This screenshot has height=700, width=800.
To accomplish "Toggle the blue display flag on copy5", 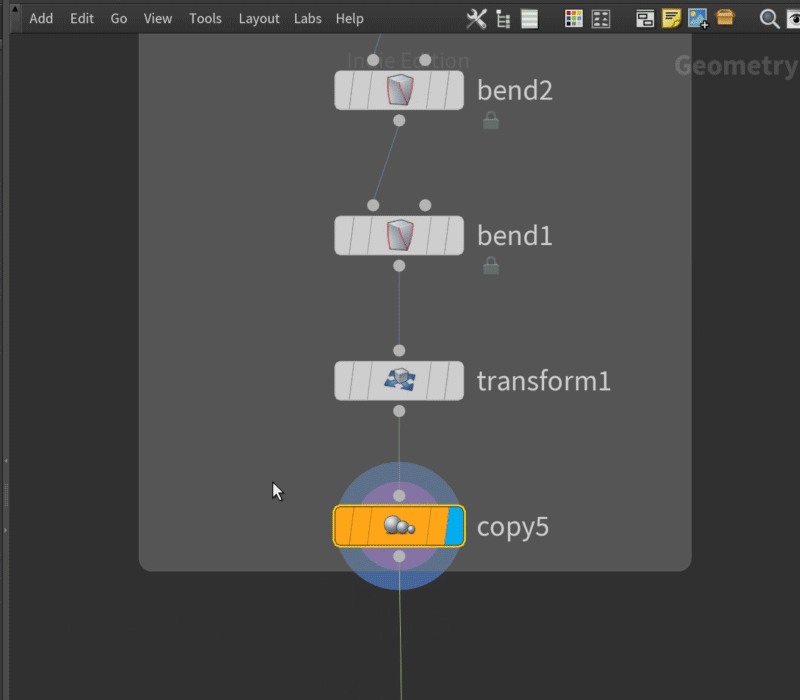I will click(455, 526).
